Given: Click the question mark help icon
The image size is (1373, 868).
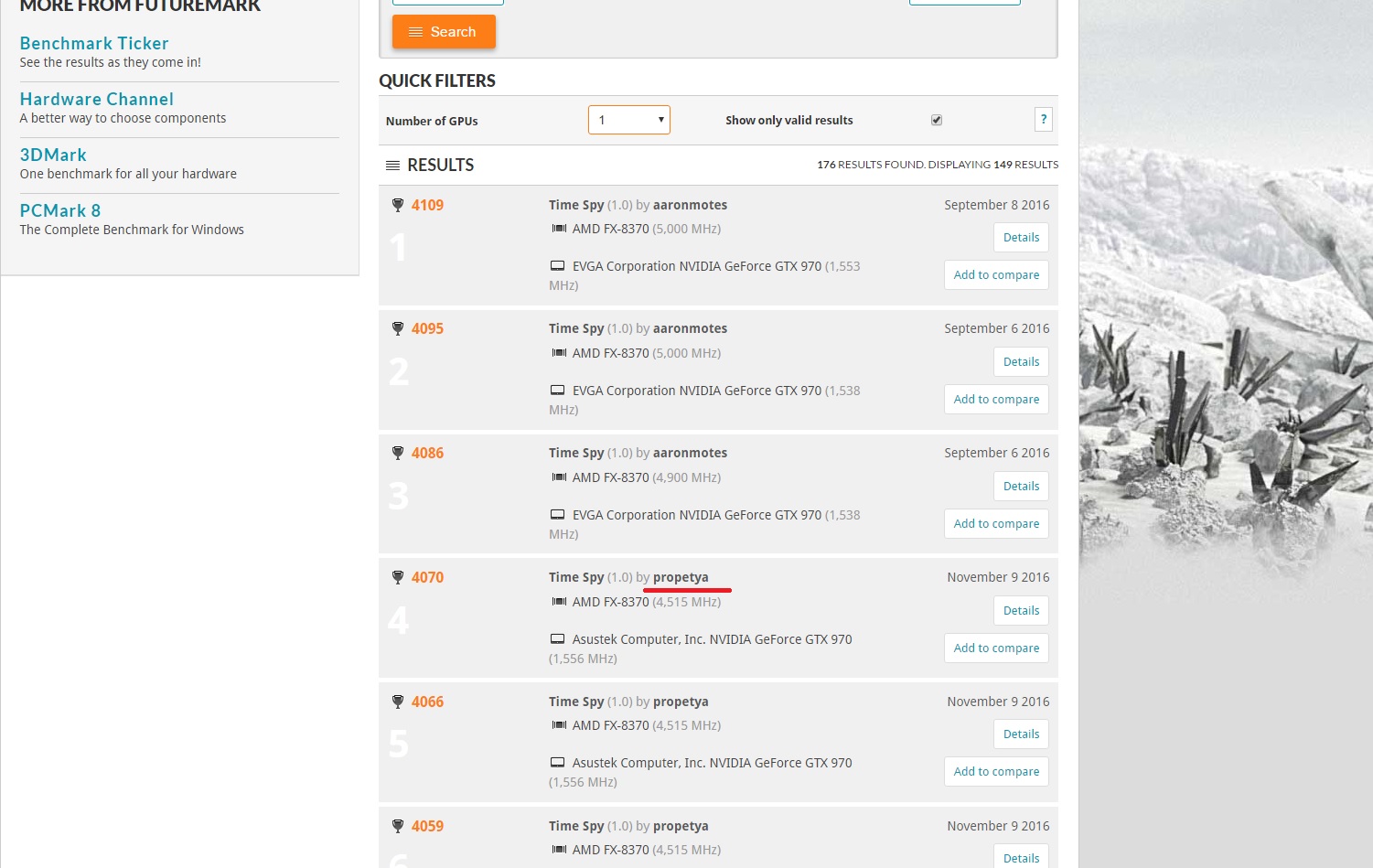Looking at the screenshot, I should [1044, 119].
